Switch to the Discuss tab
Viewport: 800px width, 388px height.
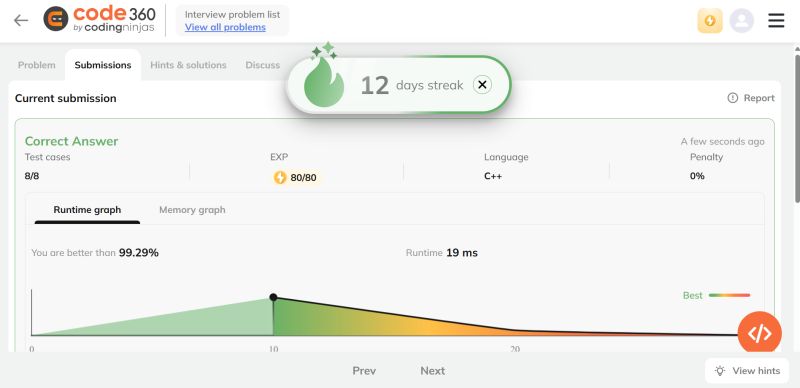(x=263, y=65)
